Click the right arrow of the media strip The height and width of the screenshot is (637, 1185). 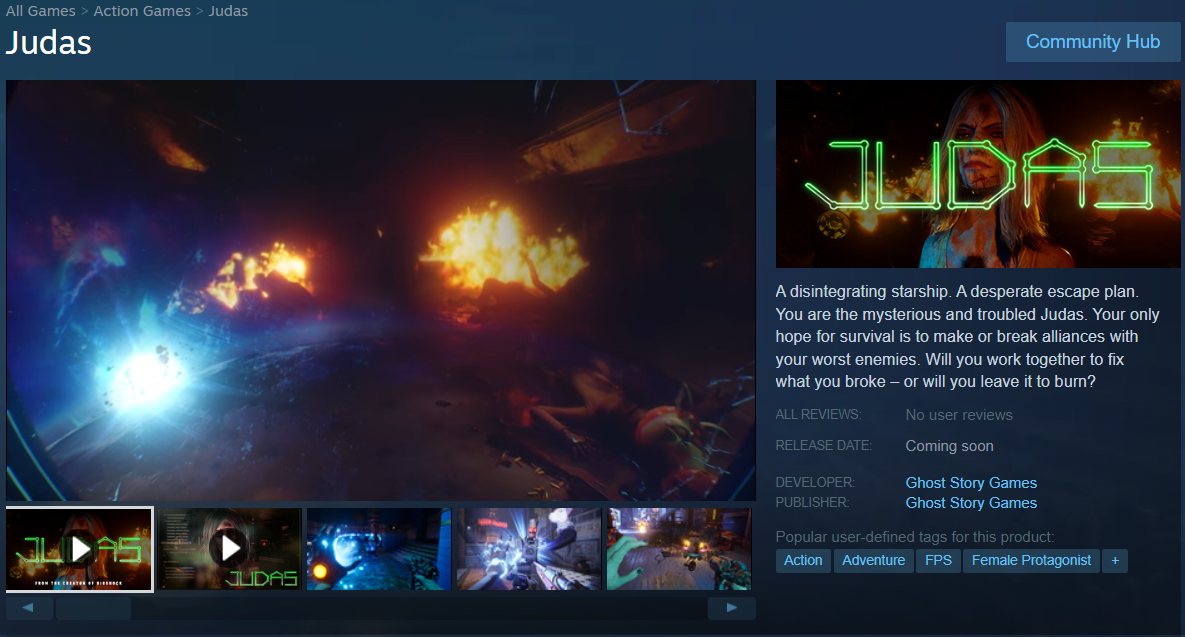[732, 608]
